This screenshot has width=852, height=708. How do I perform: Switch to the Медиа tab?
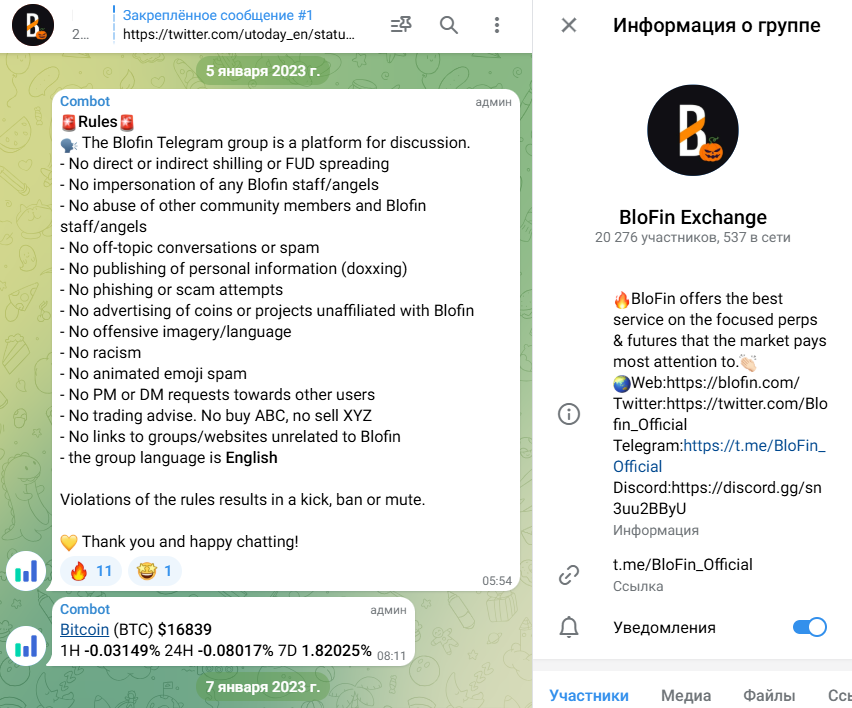(686, 695)
